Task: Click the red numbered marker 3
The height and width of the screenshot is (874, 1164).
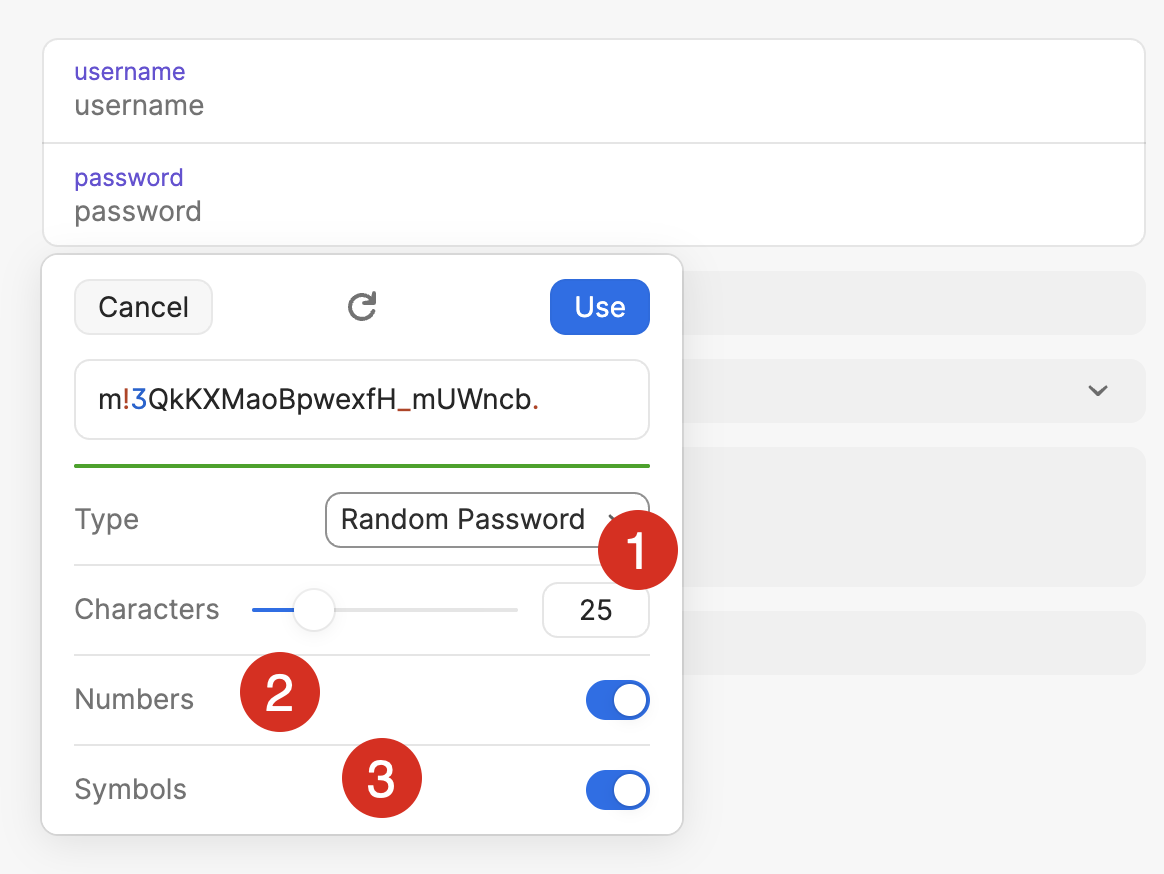Action: pyautogui.click(x=382, y=778)
